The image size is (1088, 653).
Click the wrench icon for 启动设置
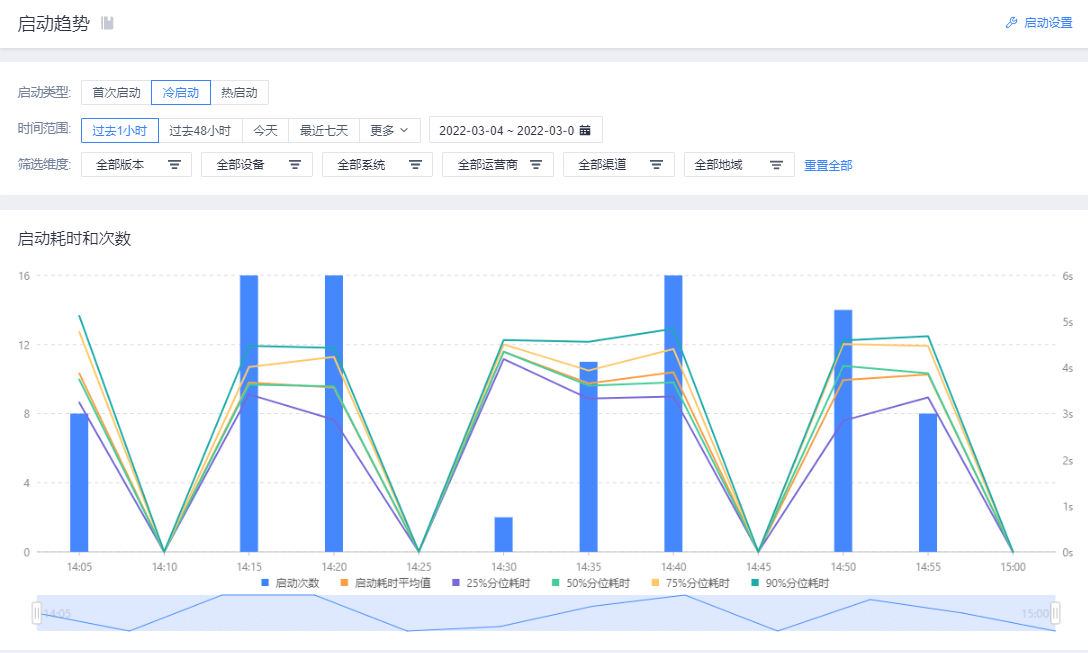[1011, 23]
